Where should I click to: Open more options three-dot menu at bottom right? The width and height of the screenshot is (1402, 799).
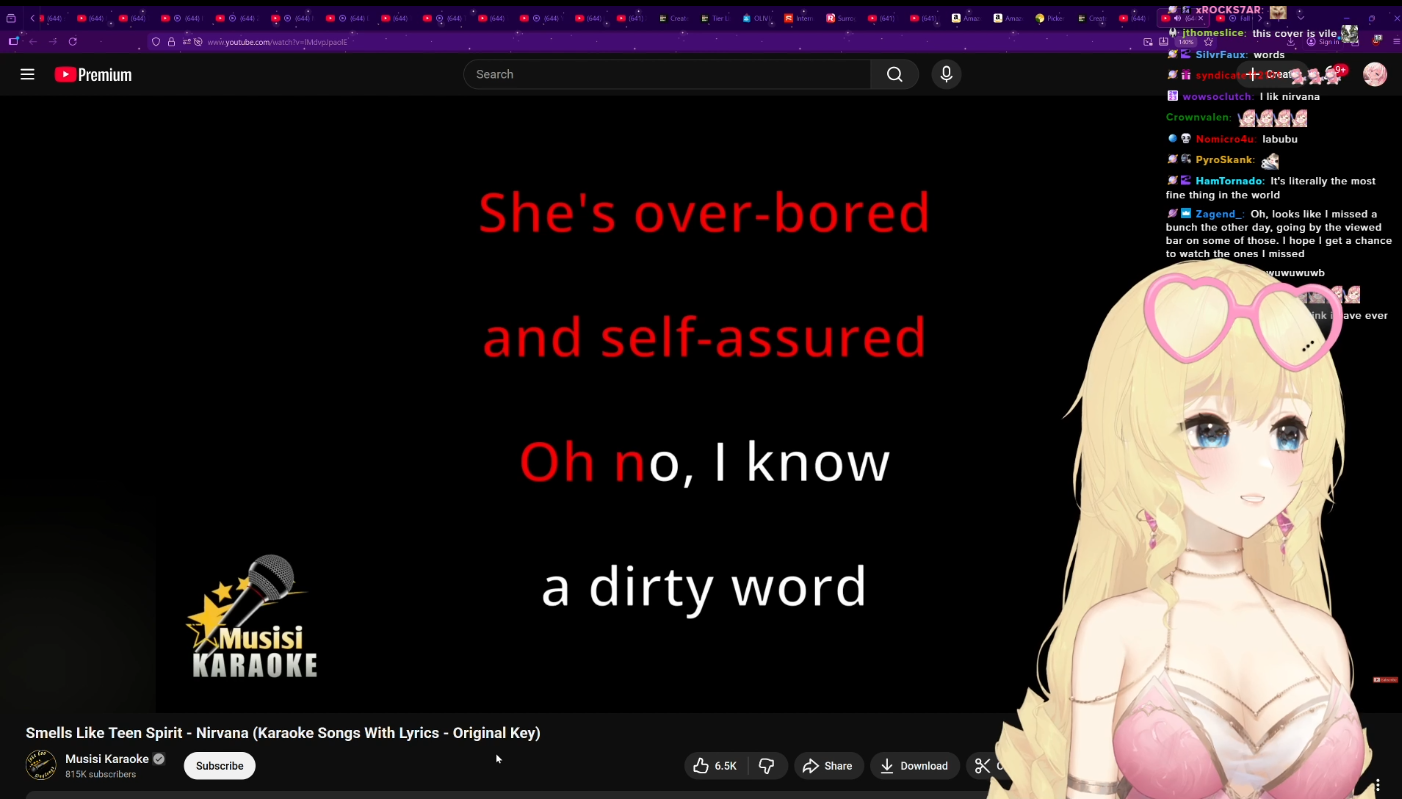(x=1377, y=786)
